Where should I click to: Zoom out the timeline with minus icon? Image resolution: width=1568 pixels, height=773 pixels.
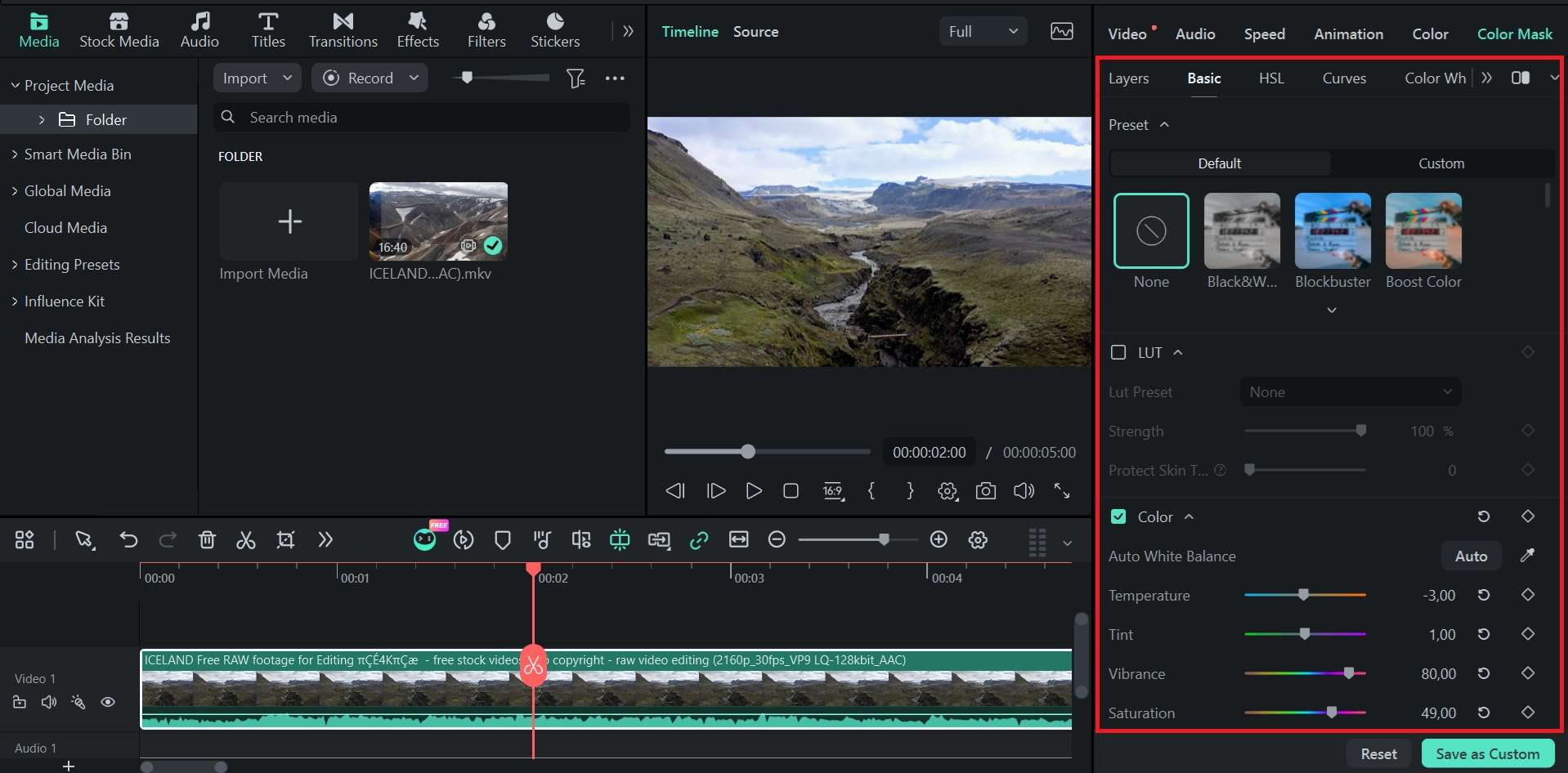click(777, 539)
